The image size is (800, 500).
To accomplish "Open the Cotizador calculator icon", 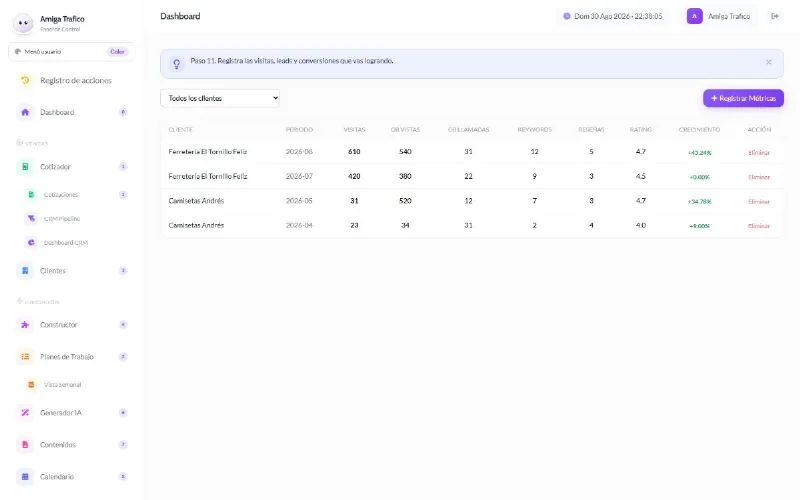I will pyautogui.click(x=25, y=166).
